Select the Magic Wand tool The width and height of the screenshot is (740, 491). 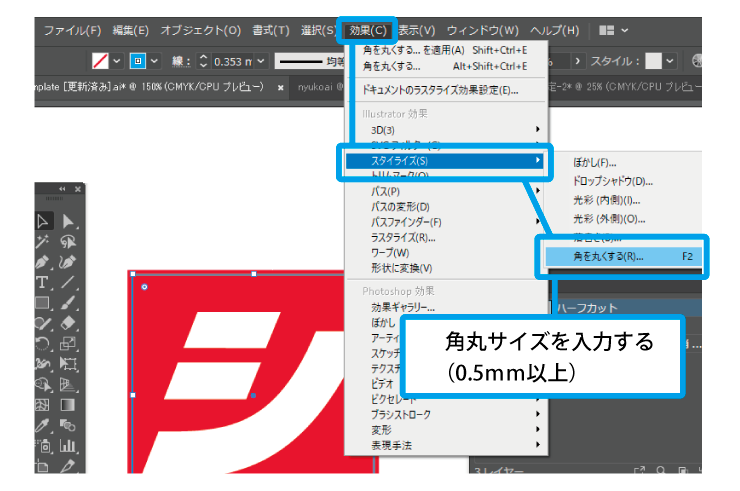[x=43, y=242]
